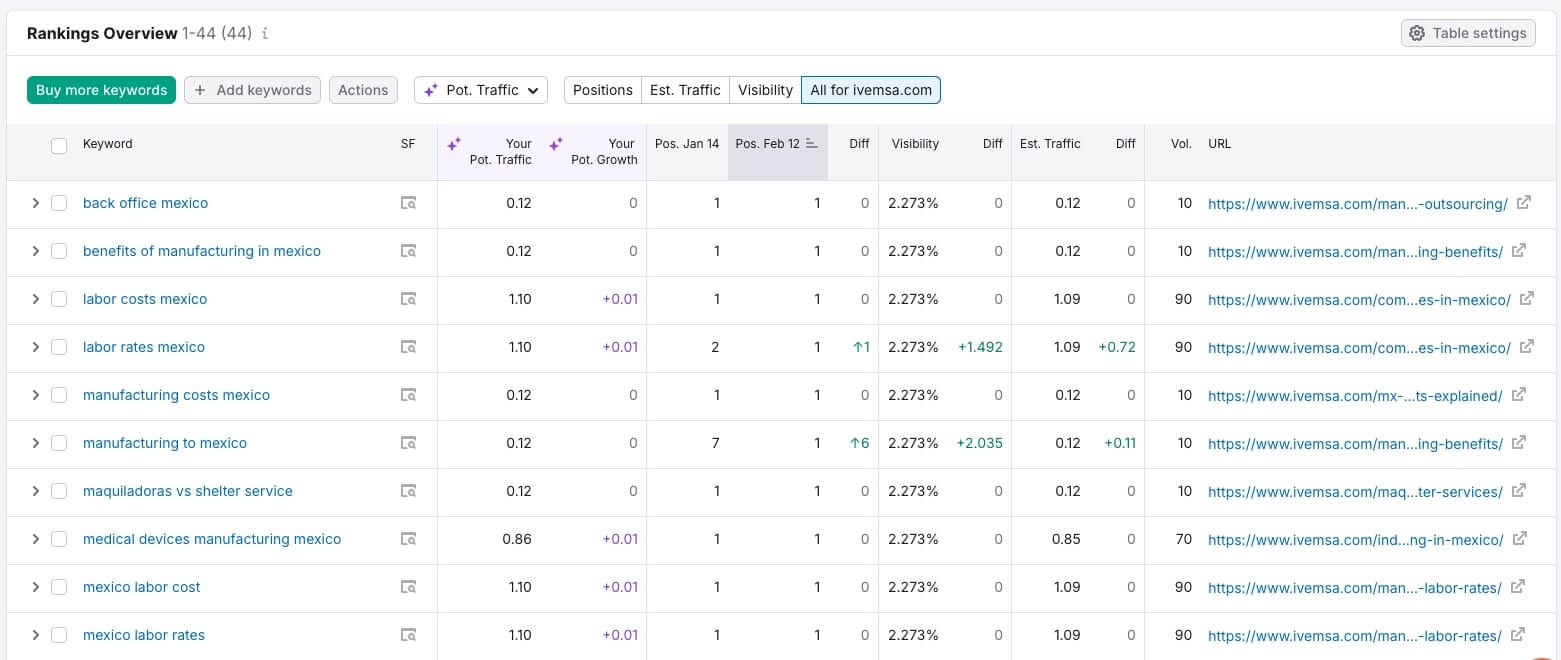Open external link icon for manufacturing costs mexico URL
This screenshot has height=660, width=1561.
(1518, 394)
